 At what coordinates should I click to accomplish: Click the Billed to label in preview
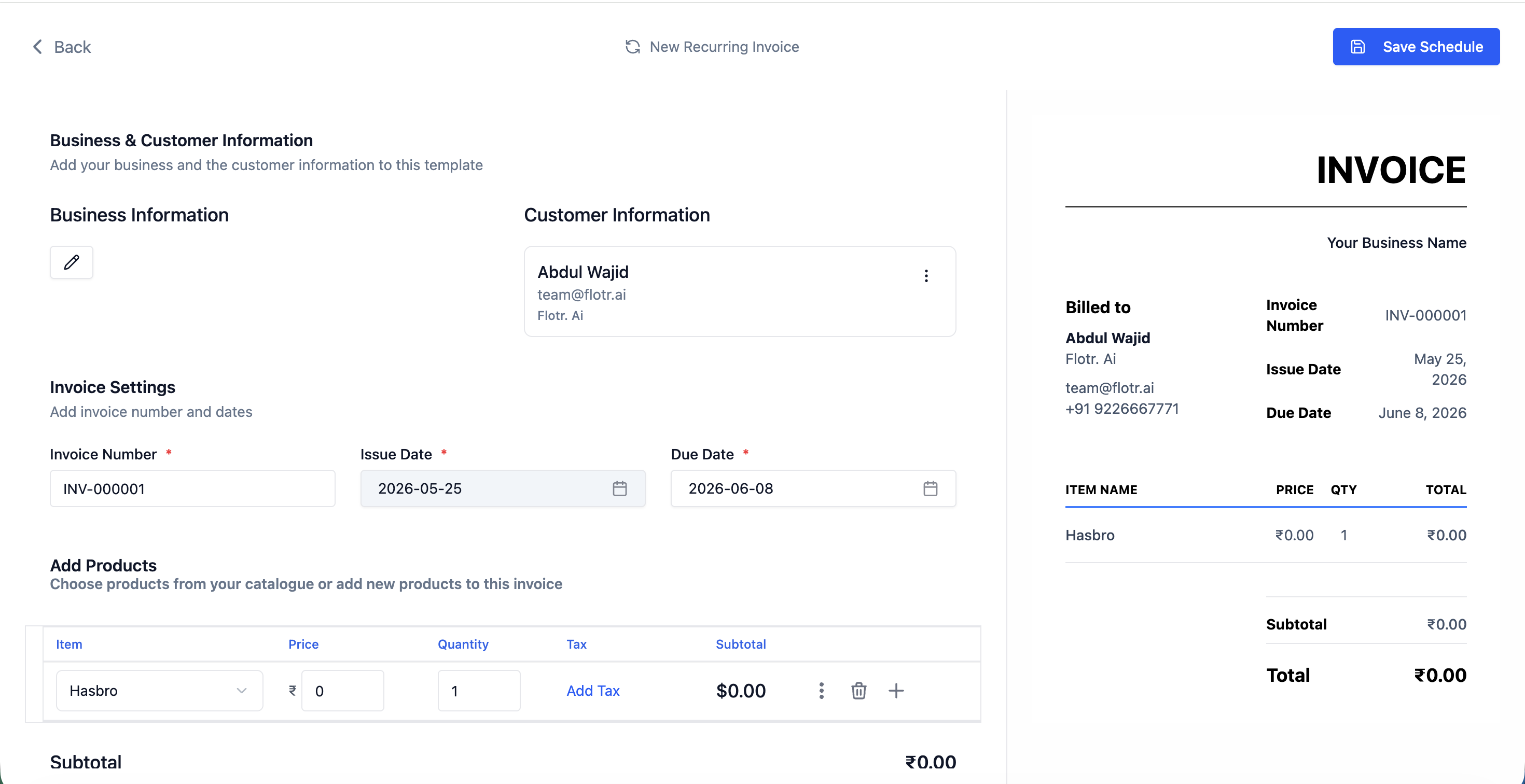[1098, 307]
